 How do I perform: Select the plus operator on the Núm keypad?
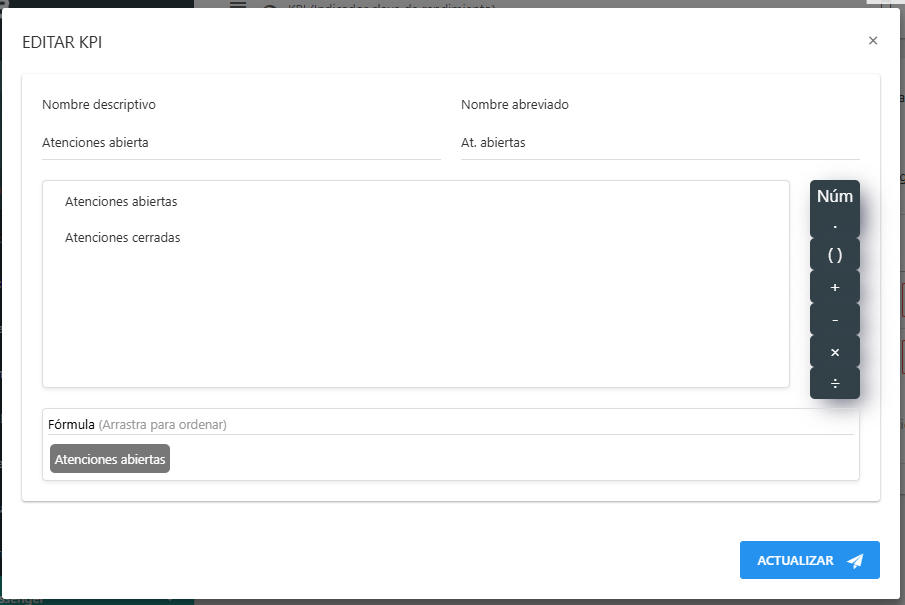pos(835,287)
